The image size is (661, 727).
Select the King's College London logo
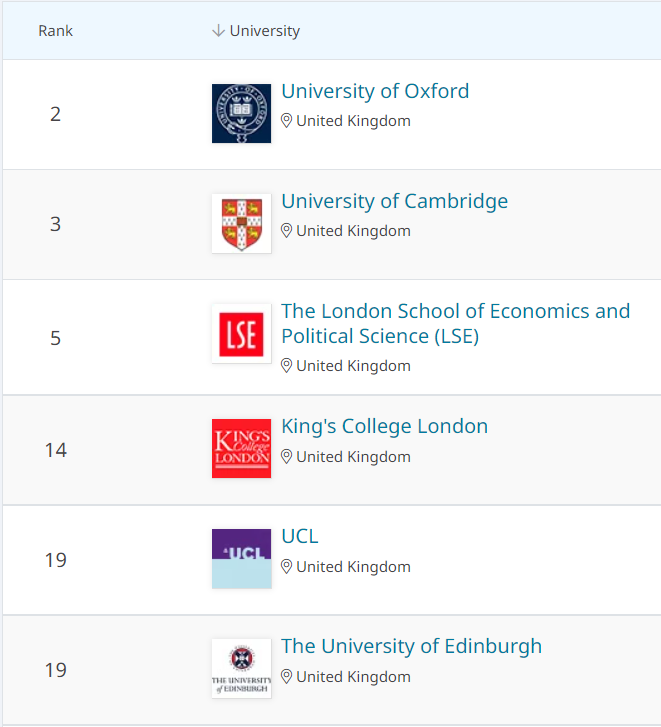(242, 448)
